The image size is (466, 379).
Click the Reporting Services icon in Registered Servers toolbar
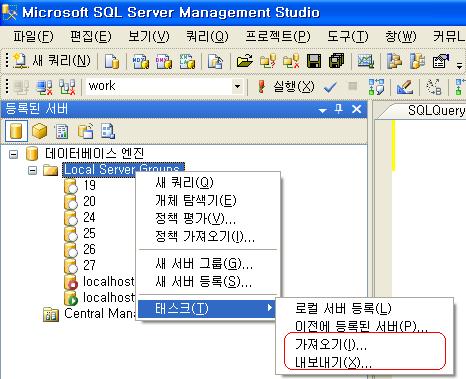[x=62, y=131]
